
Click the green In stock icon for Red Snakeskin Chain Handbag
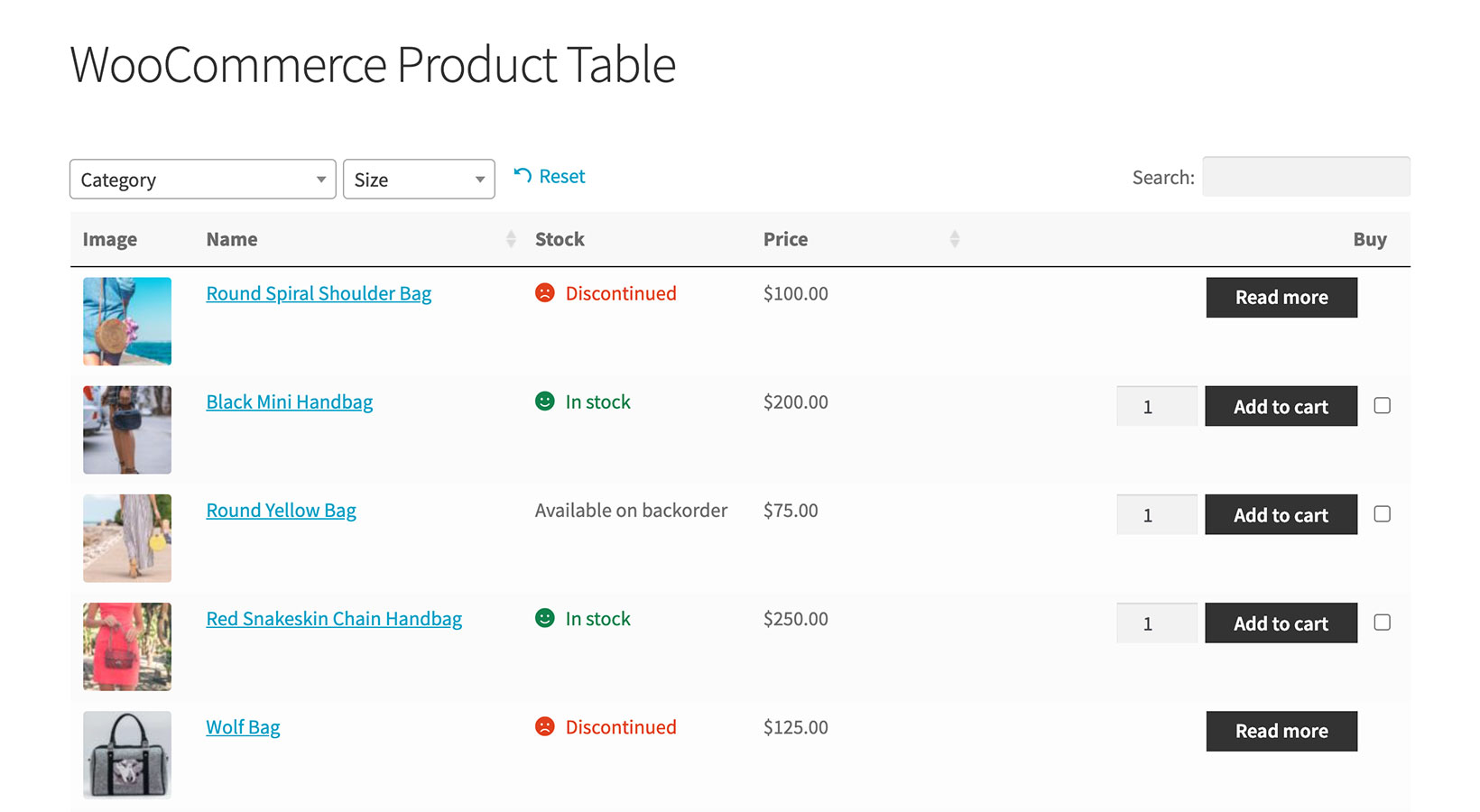pyautogui.click(x=544, y=619)
